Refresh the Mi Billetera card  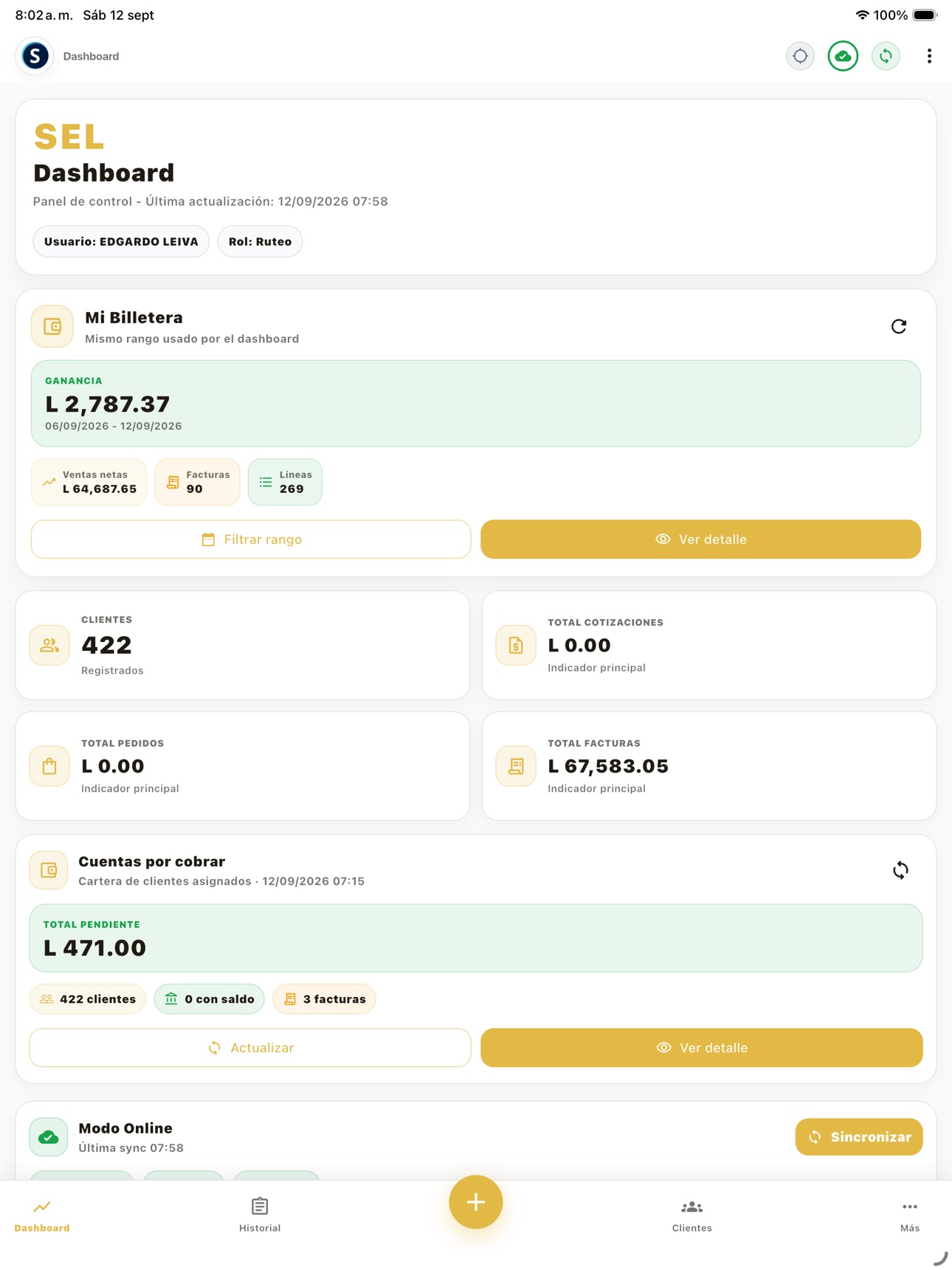898,326
